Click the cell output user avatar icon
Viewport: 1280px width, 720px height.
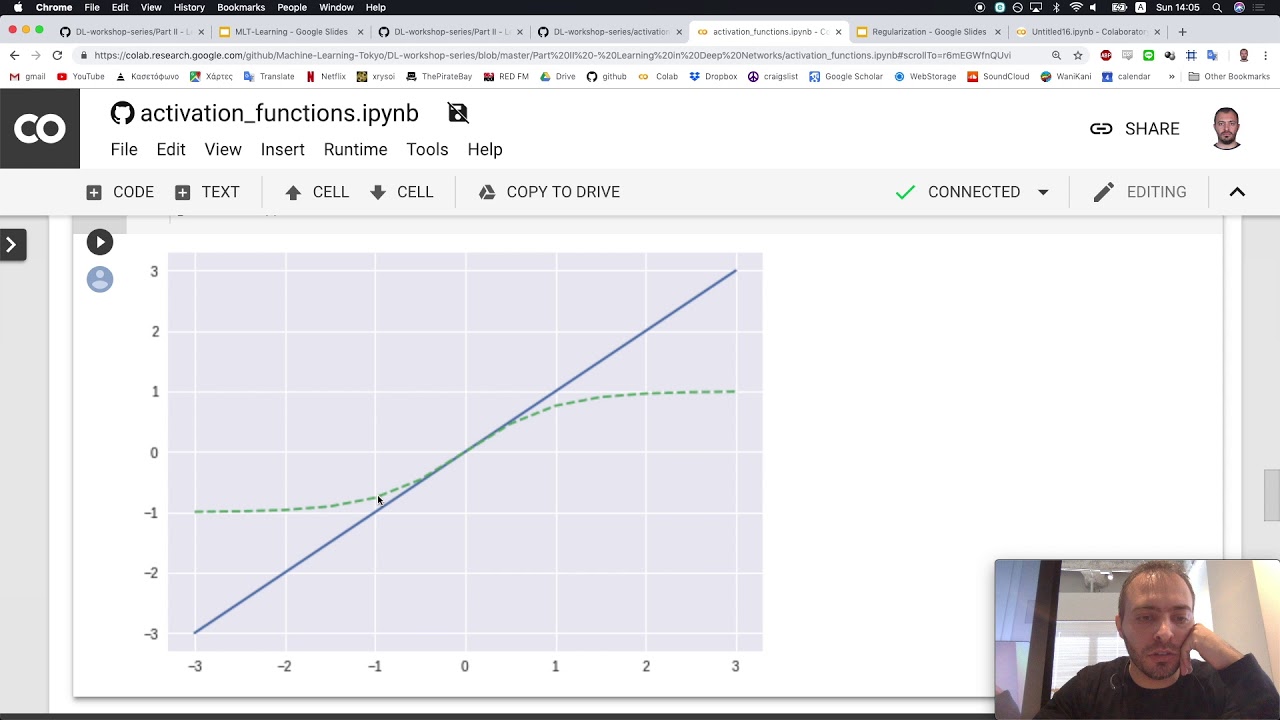[x=100, y=279]
